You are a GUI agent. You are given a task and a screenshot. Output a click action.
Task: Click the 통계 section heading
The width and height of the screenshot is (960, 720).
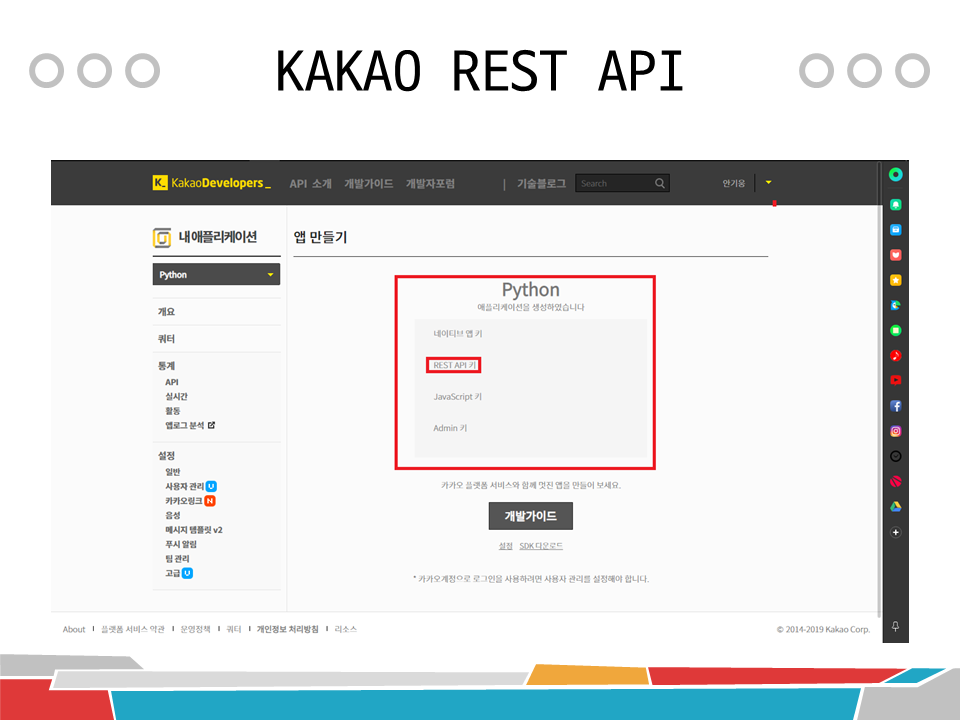coord(167,366)
